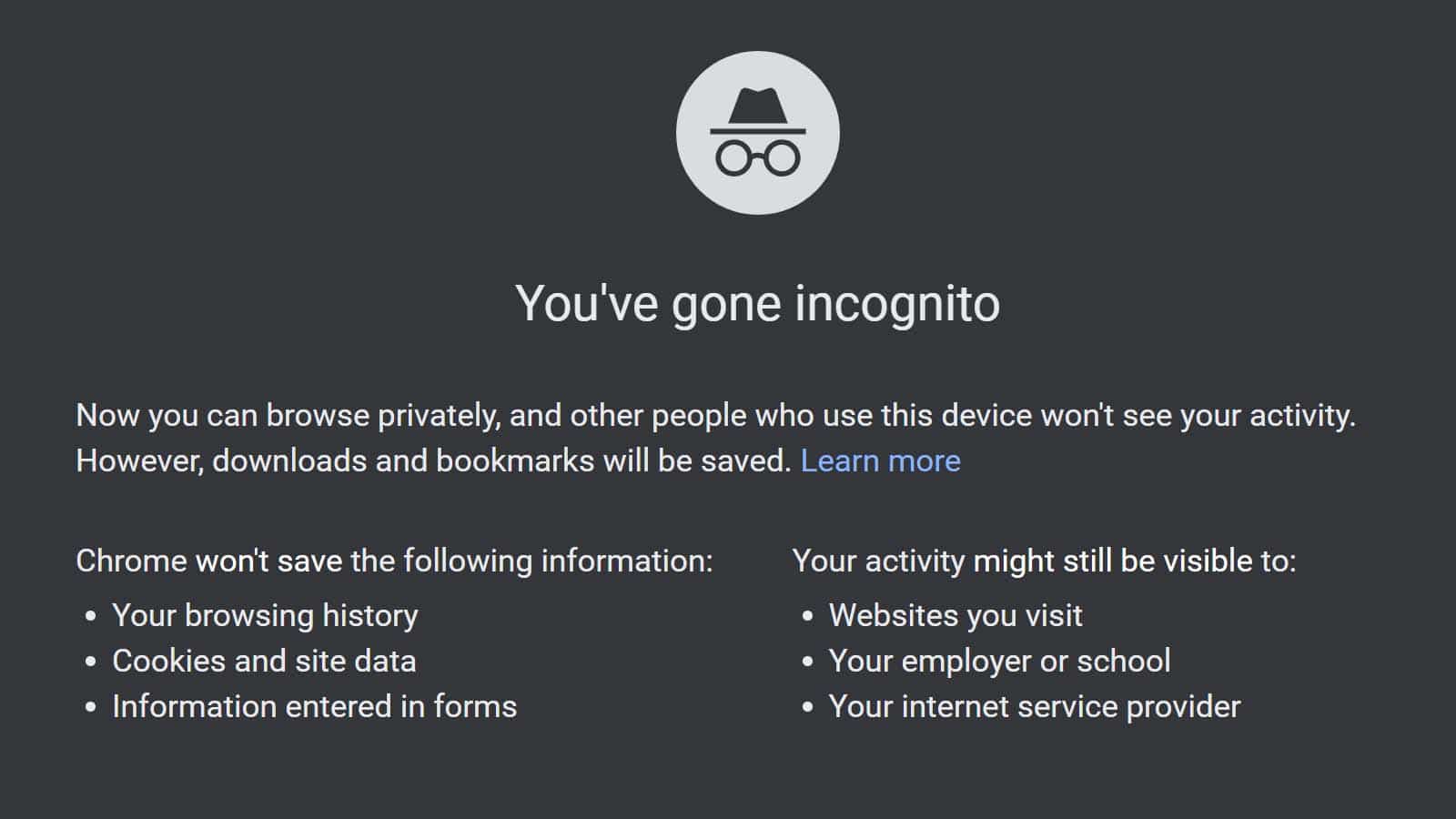Click the bullet before "Websites you visit"
This screenshot has height=819, width=1456.
click(807, 616)
